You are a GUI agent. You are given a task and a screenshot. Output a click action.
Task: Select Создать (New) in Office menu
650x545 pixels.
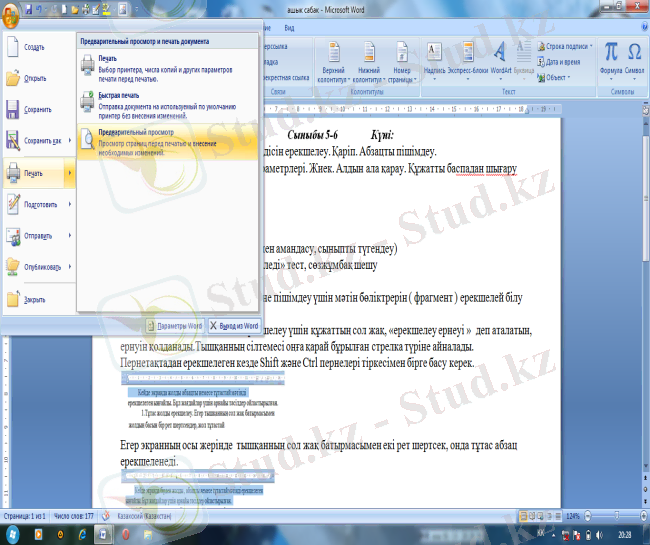coord(35,47)
